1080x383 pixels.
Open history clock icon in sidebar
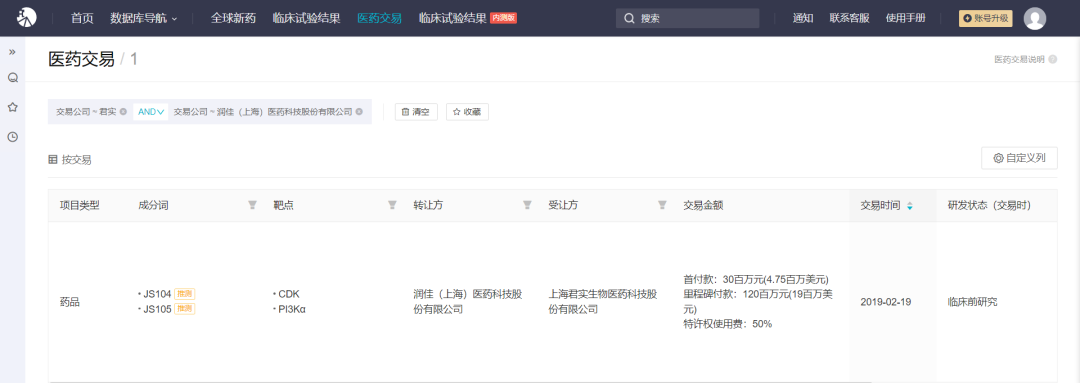(x=12, y=137)
